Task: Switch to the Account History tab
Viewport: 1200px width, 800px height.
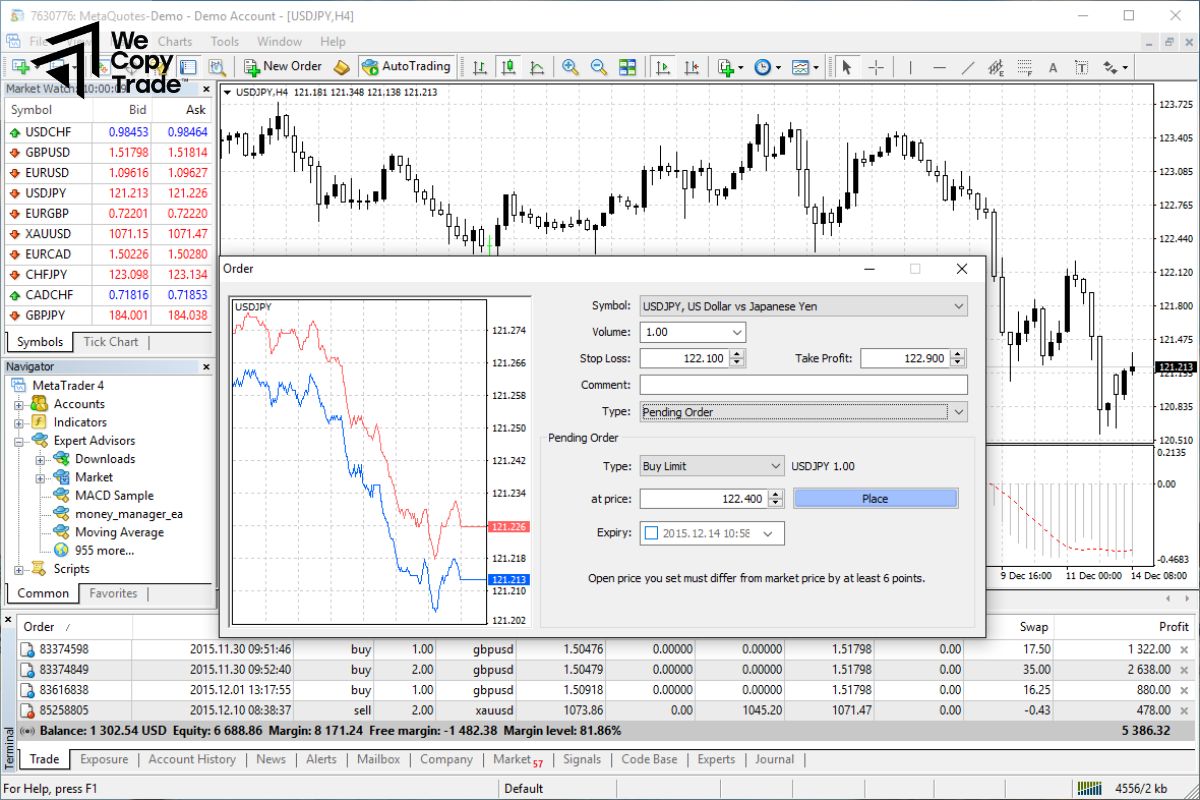Action: [192, 759]
